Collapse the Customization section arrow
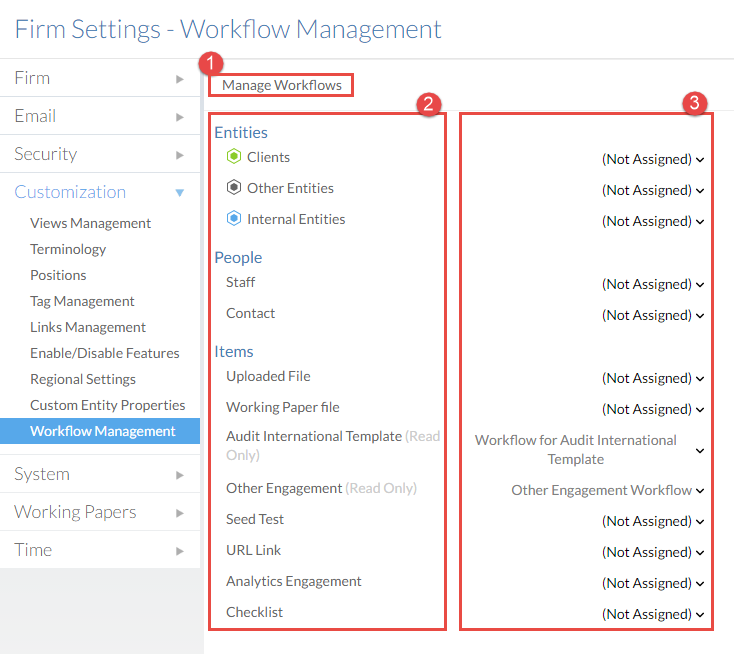734x654 pixels. pyautogui.click(x=180, y=192)
